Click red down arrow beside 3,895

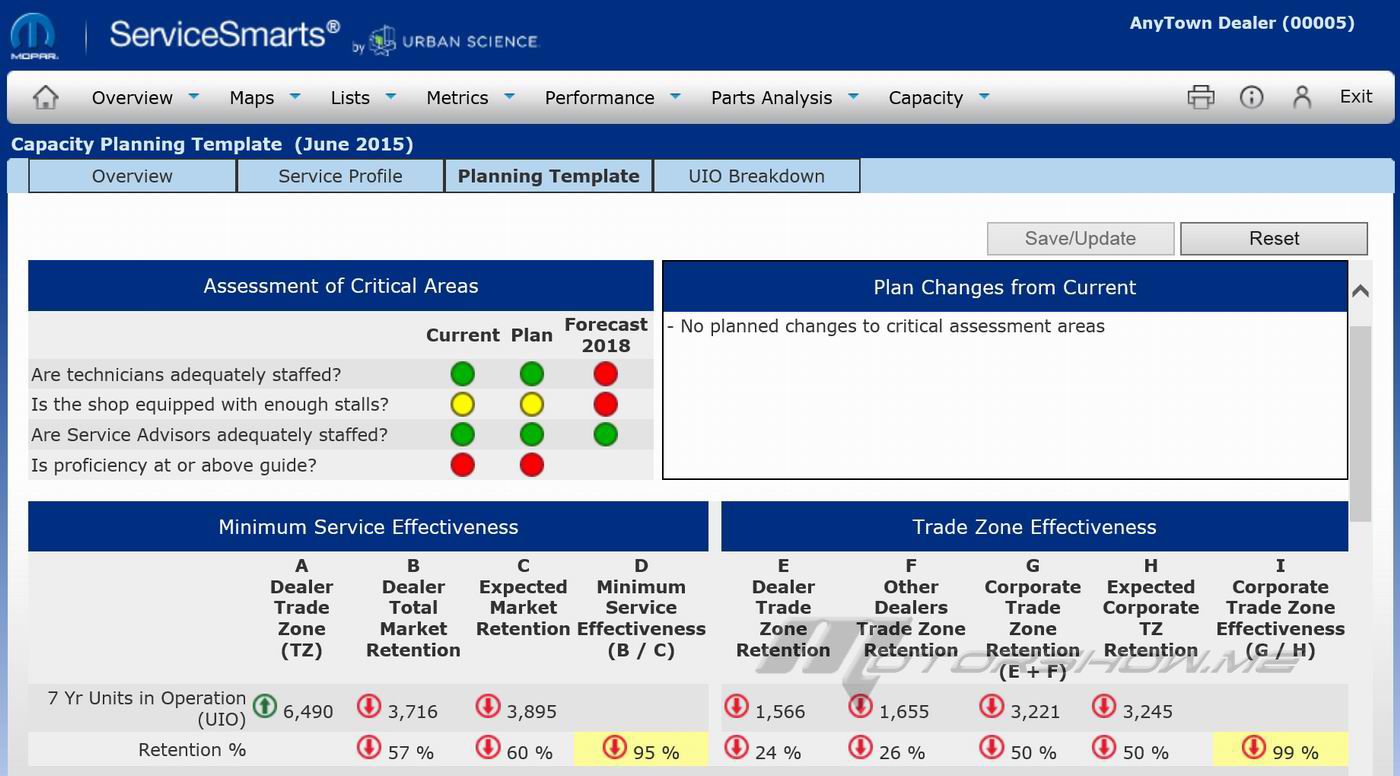pos(488,706)
